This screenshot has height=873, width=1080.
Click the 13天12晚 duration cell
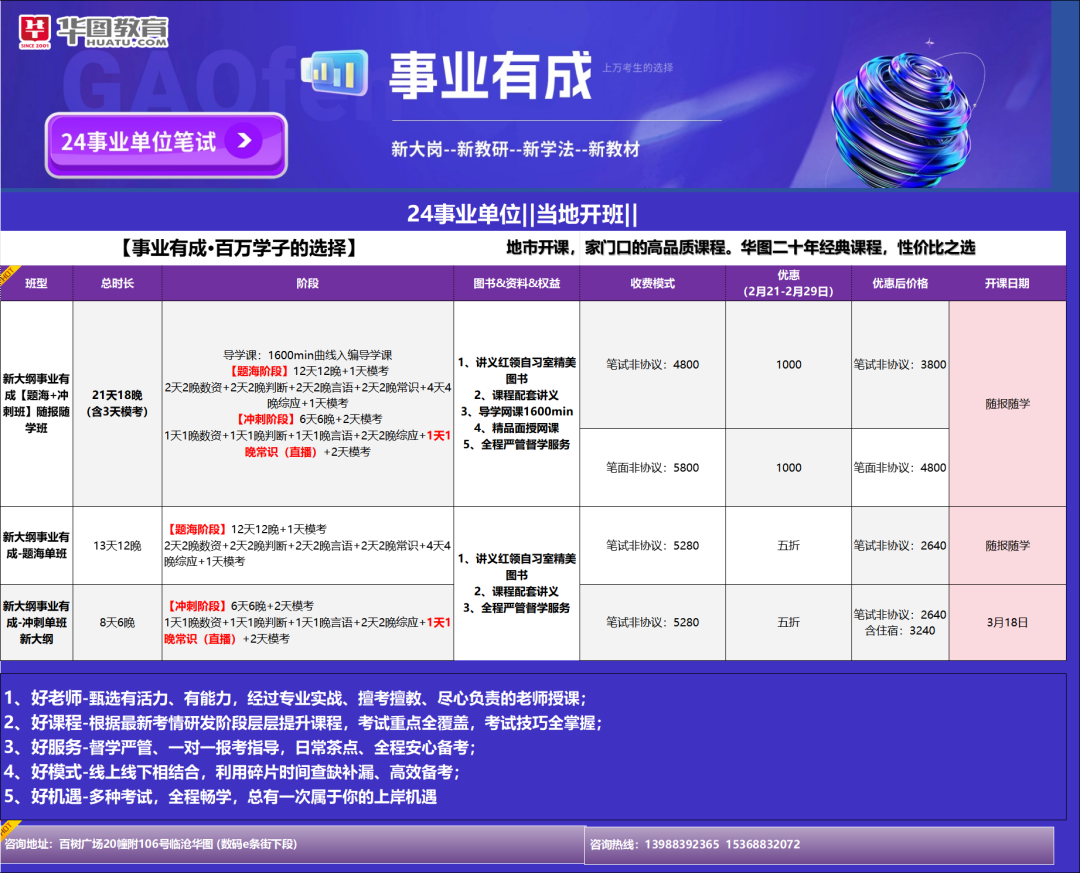pyautogui.click(x=117, y=545)
